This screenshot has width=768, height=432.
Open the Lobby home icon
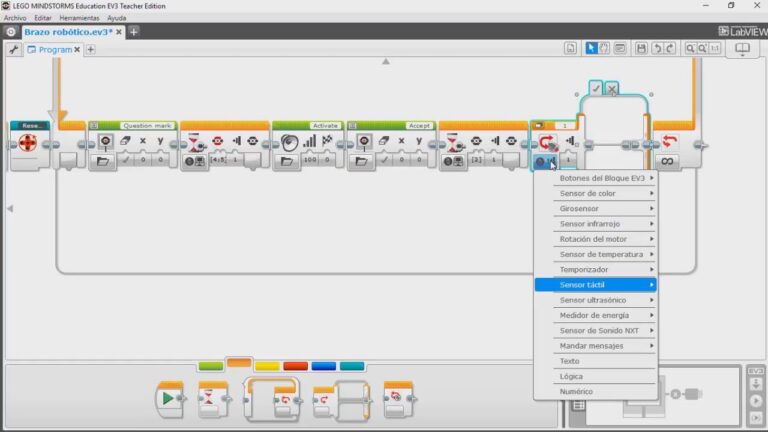(x=10, y=32)
